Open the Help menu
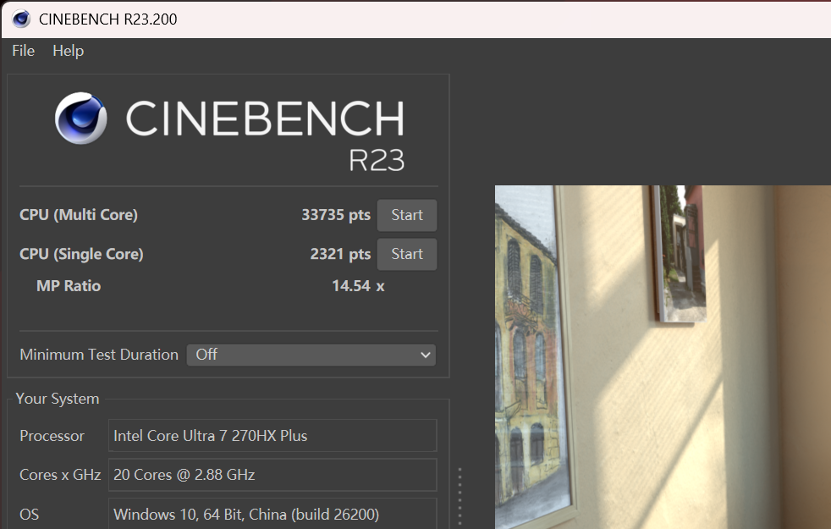The height and width of the screenshot is (530, 832). (68, 51)
